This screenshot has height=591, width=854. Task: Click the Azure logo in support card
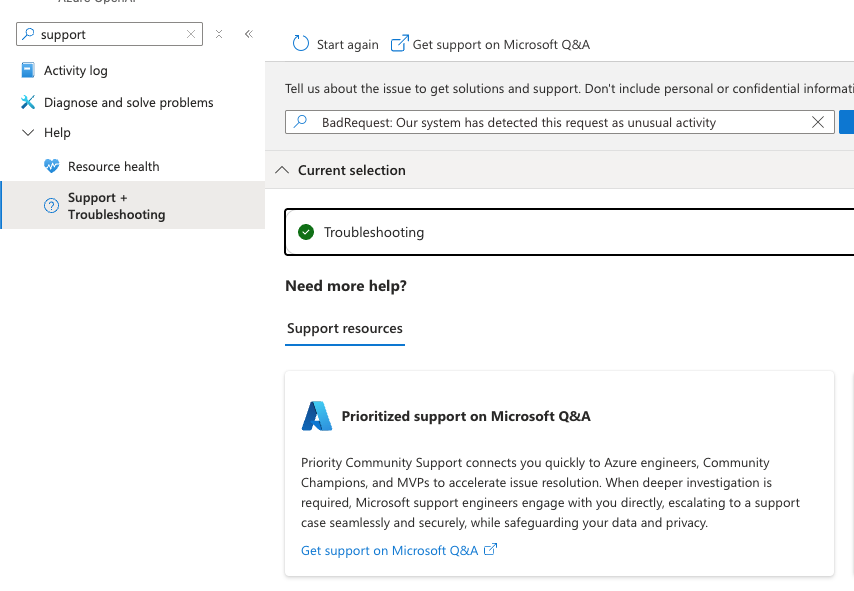click(x=316, y=416)
